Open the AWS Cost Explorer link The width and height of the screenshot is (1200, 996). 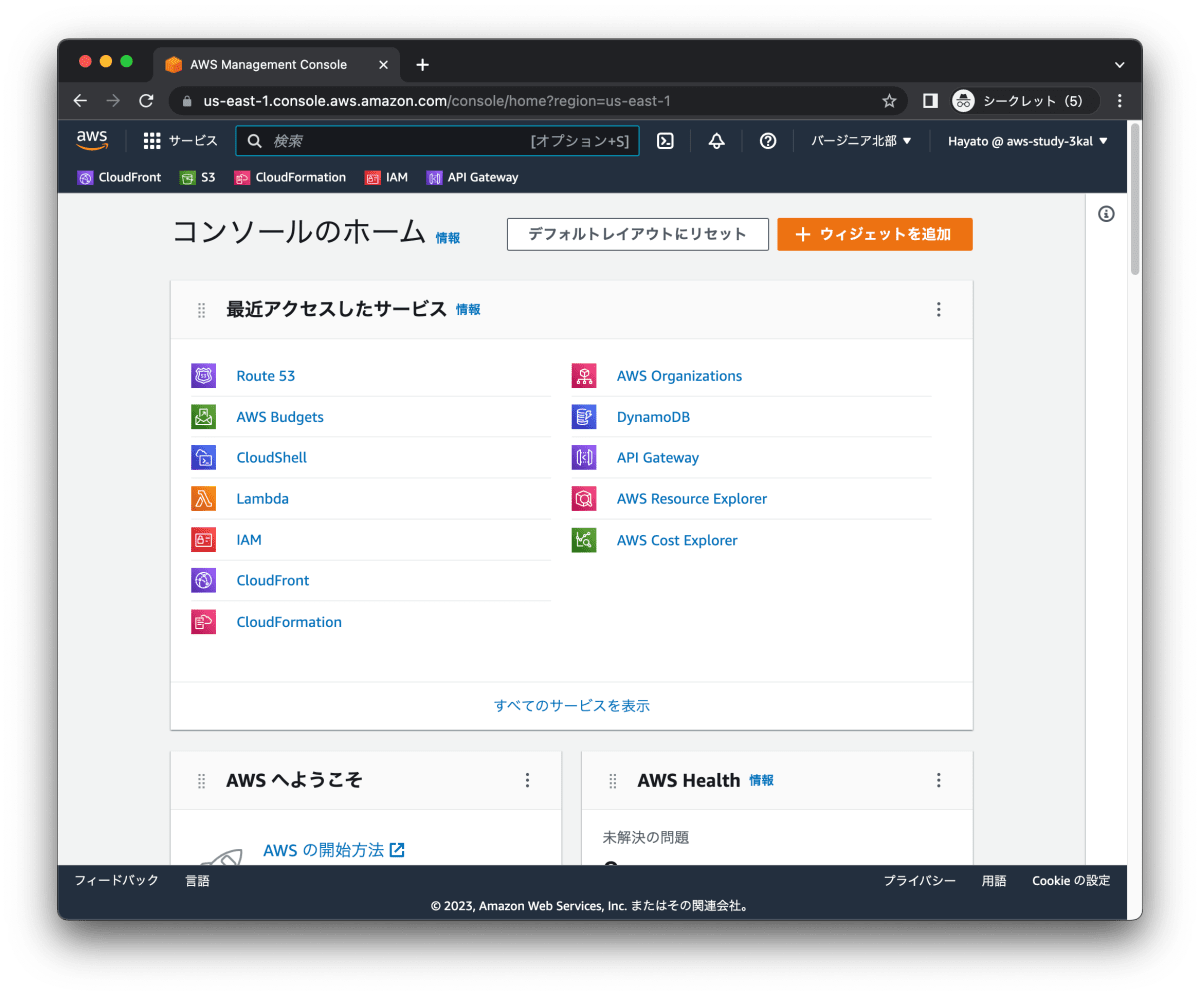(677, 540)
